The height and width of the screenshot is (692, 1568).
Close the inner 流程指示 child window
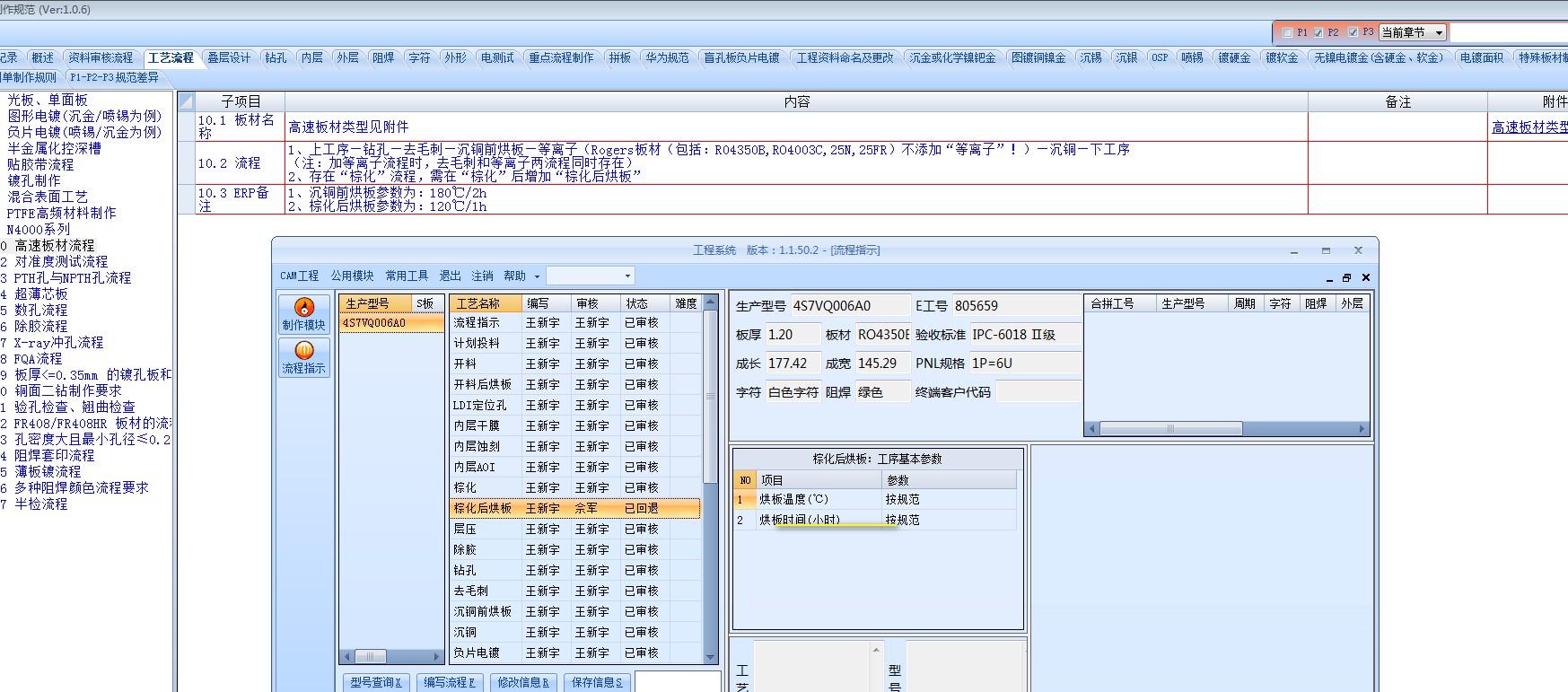pyautogui.click(x=1365, y=277)
